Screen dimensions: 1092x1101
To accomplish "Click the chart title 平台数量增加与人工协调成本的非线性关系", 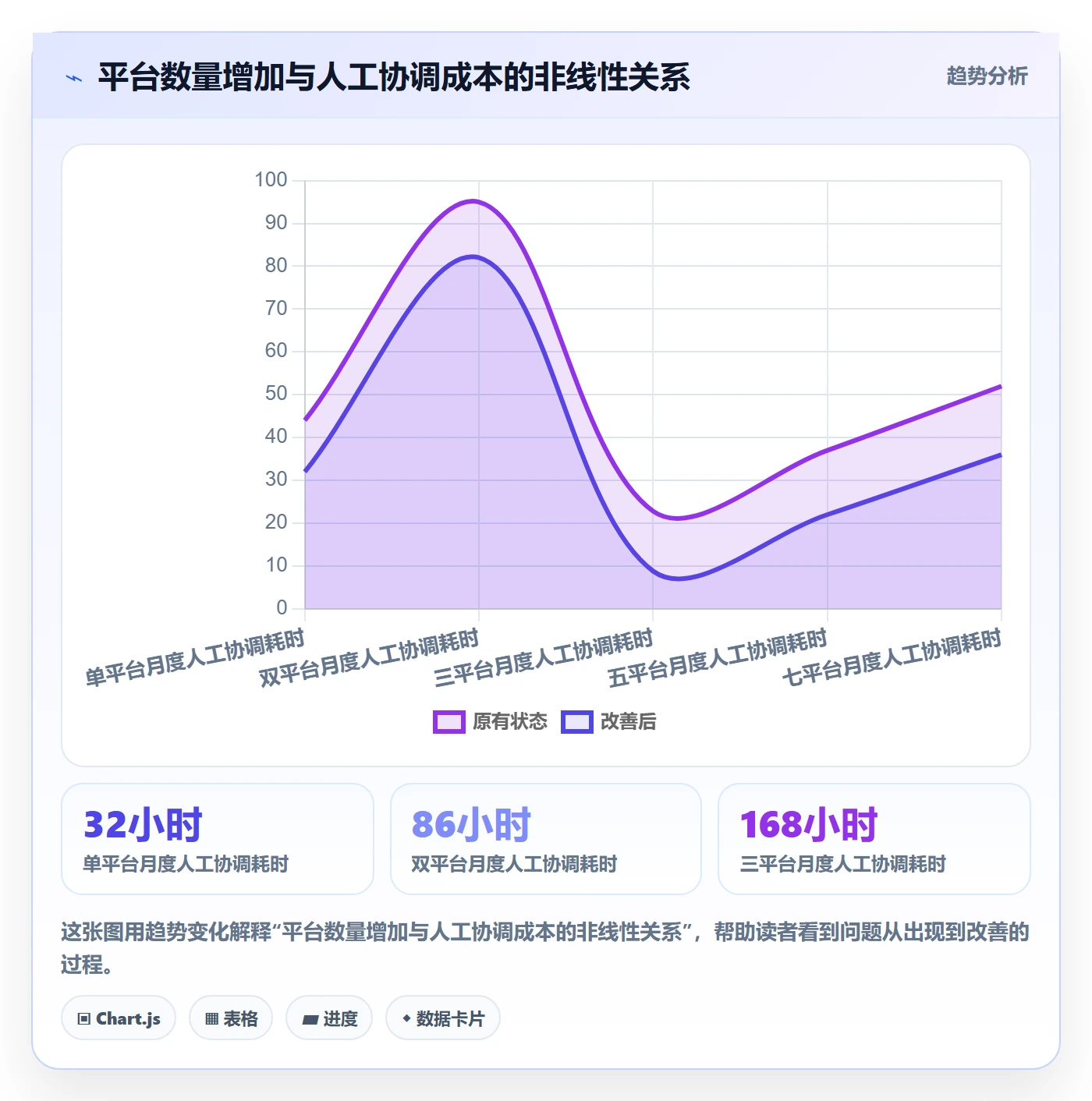I will point(394,77).
